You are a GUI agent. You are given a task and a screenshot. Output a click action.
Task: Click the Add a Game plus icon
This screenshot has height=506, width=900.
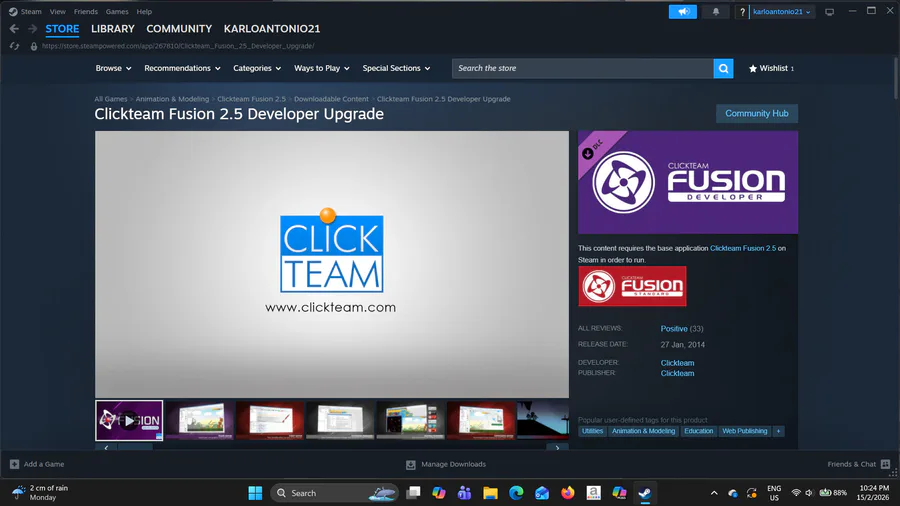(14, 464)
